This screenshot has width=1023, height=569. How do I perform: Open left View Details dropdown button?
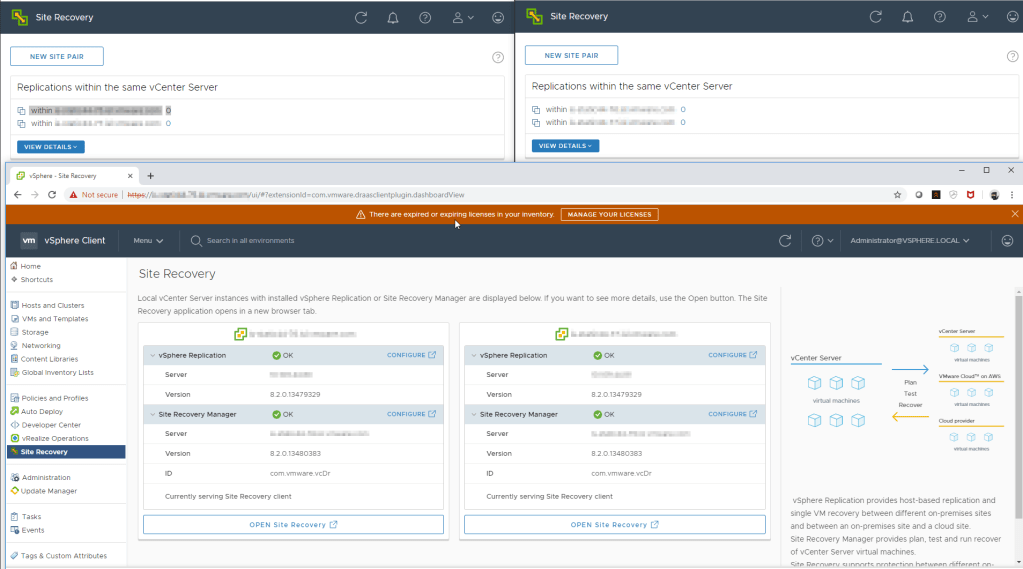click(50, 146)
